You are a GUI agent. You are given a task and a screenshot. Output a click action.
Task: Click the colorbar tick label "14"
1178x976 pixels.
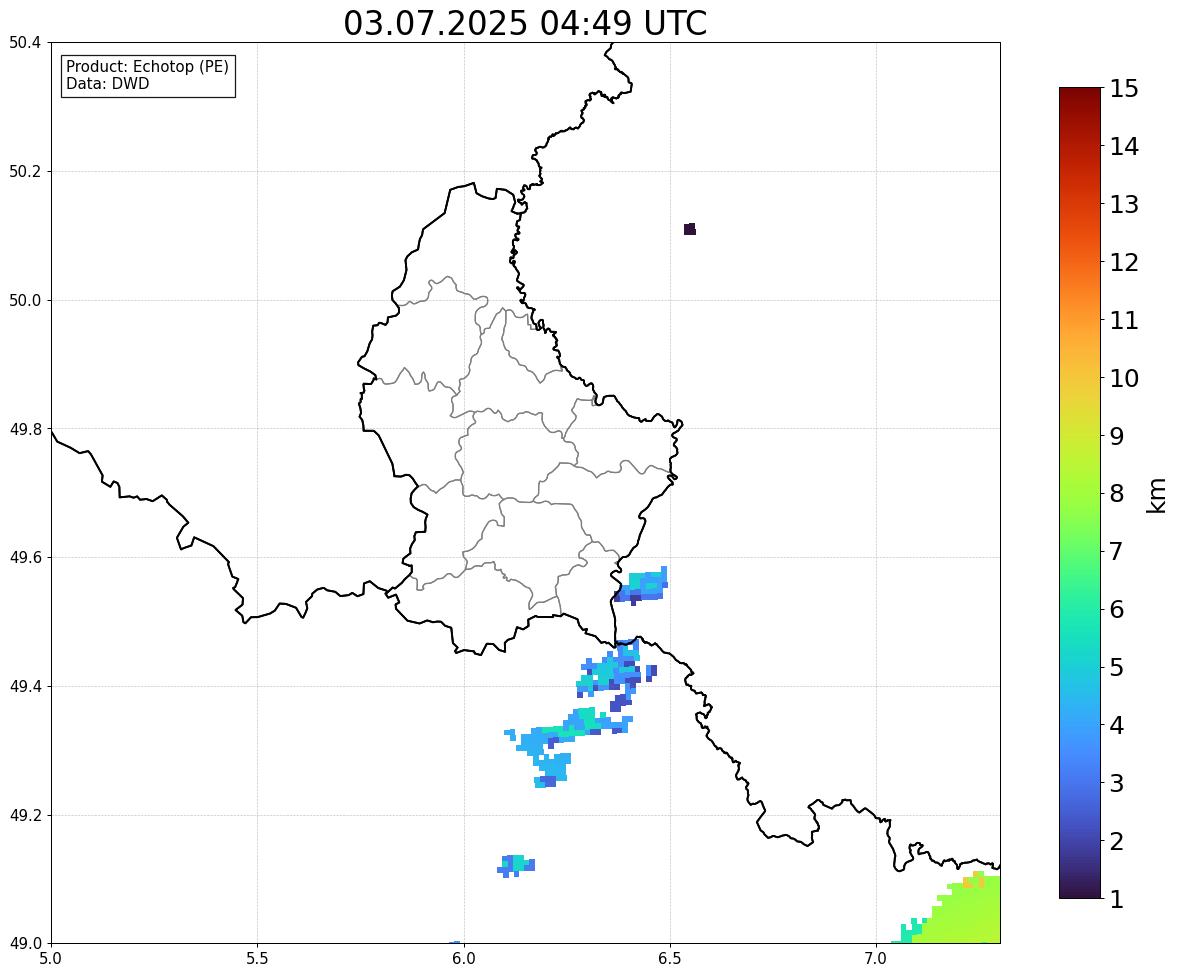(1124, 147)
